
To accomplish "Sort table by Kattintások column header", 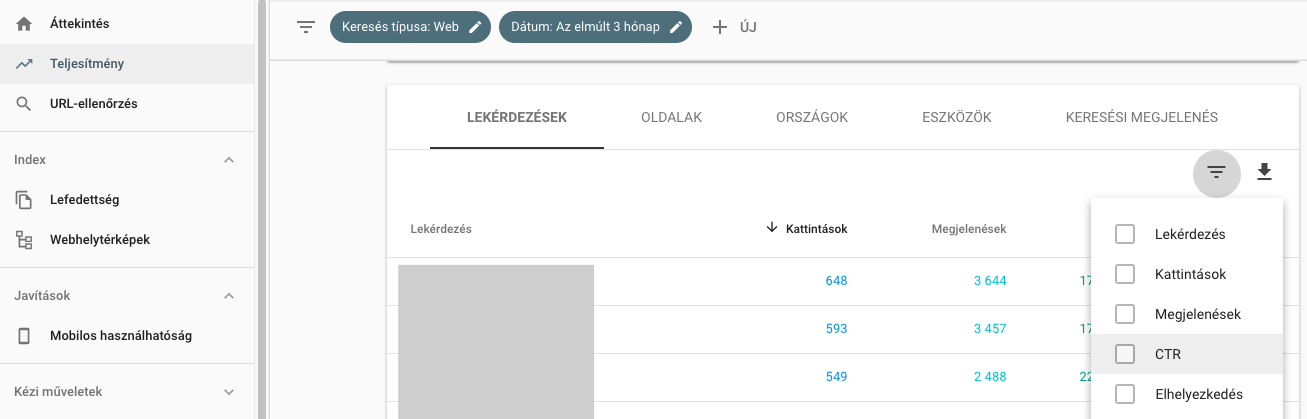I will (815, 229).
